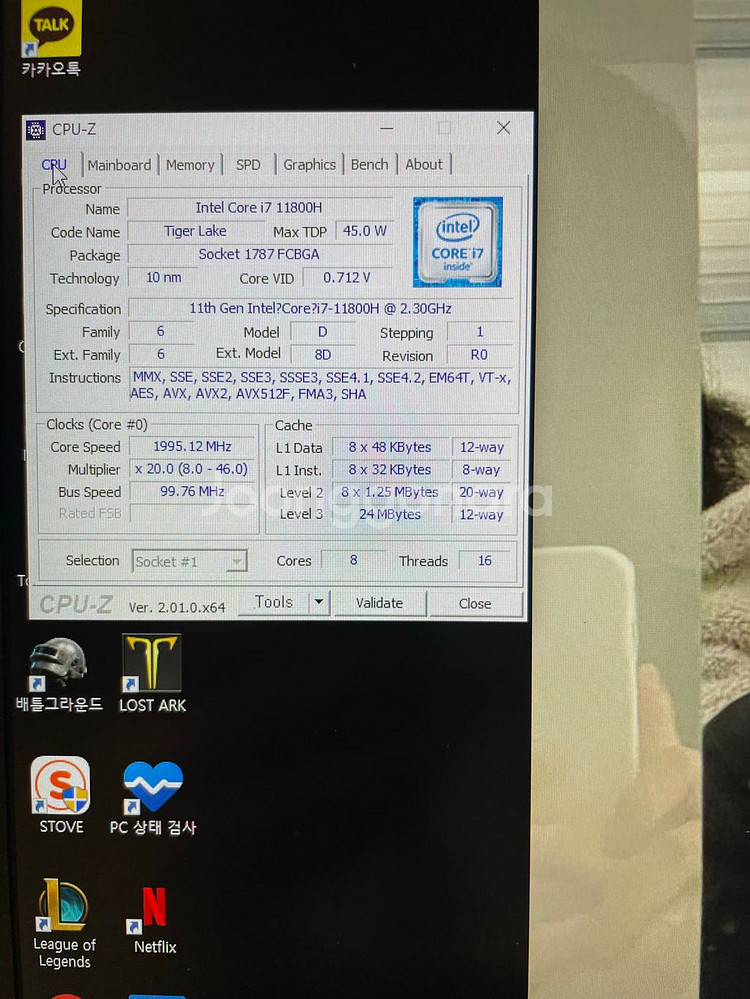Click the Bus Speed value "99.76 MHz"
750x999 pixels.
pyautogui.click(x=192, y=491)
